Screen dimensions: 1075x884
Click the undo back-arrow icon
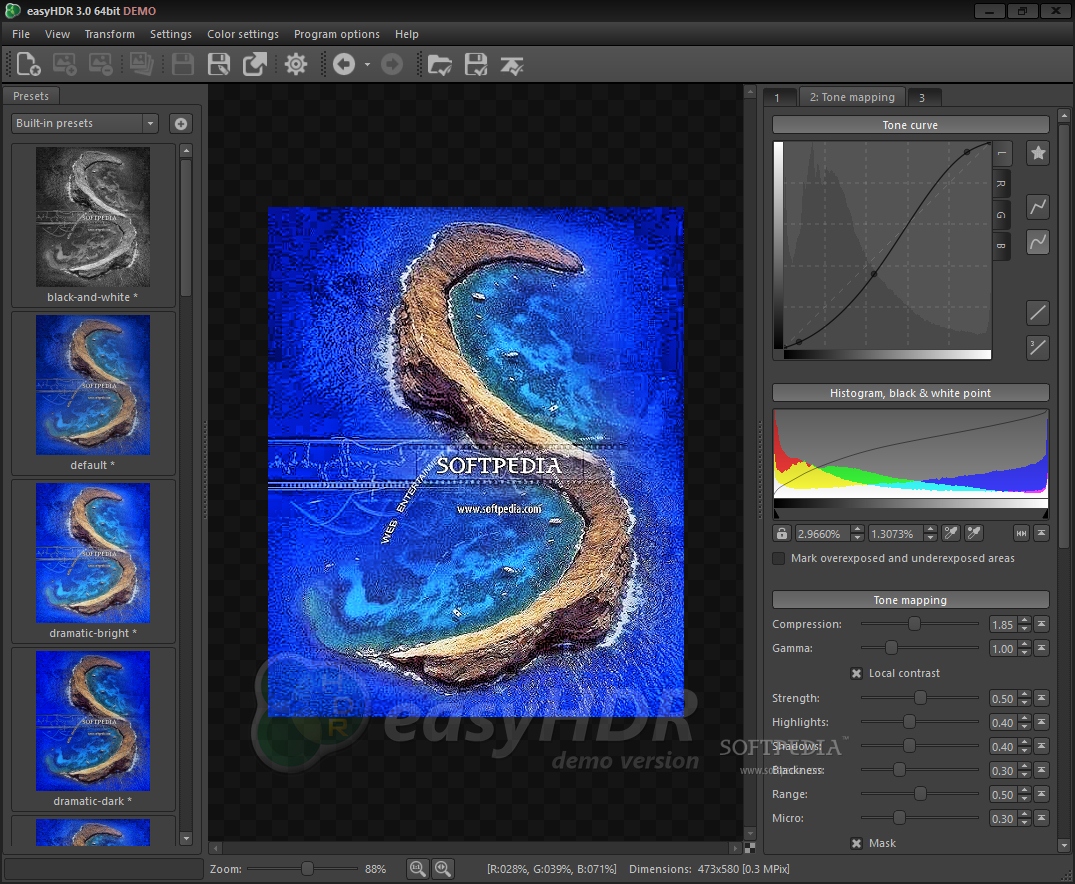pos(344,64)
